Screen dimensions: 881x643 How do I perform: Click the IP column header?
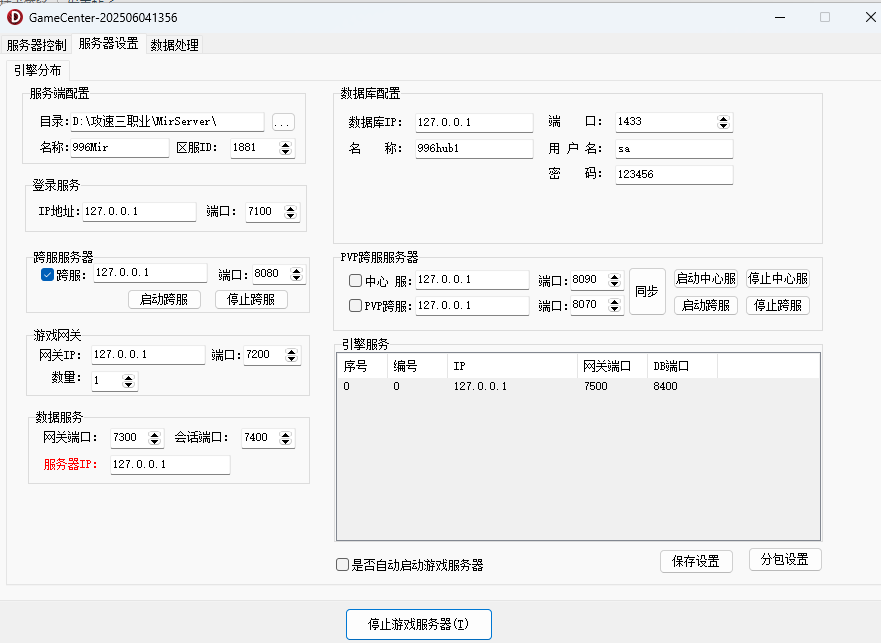tap(512, 366)
